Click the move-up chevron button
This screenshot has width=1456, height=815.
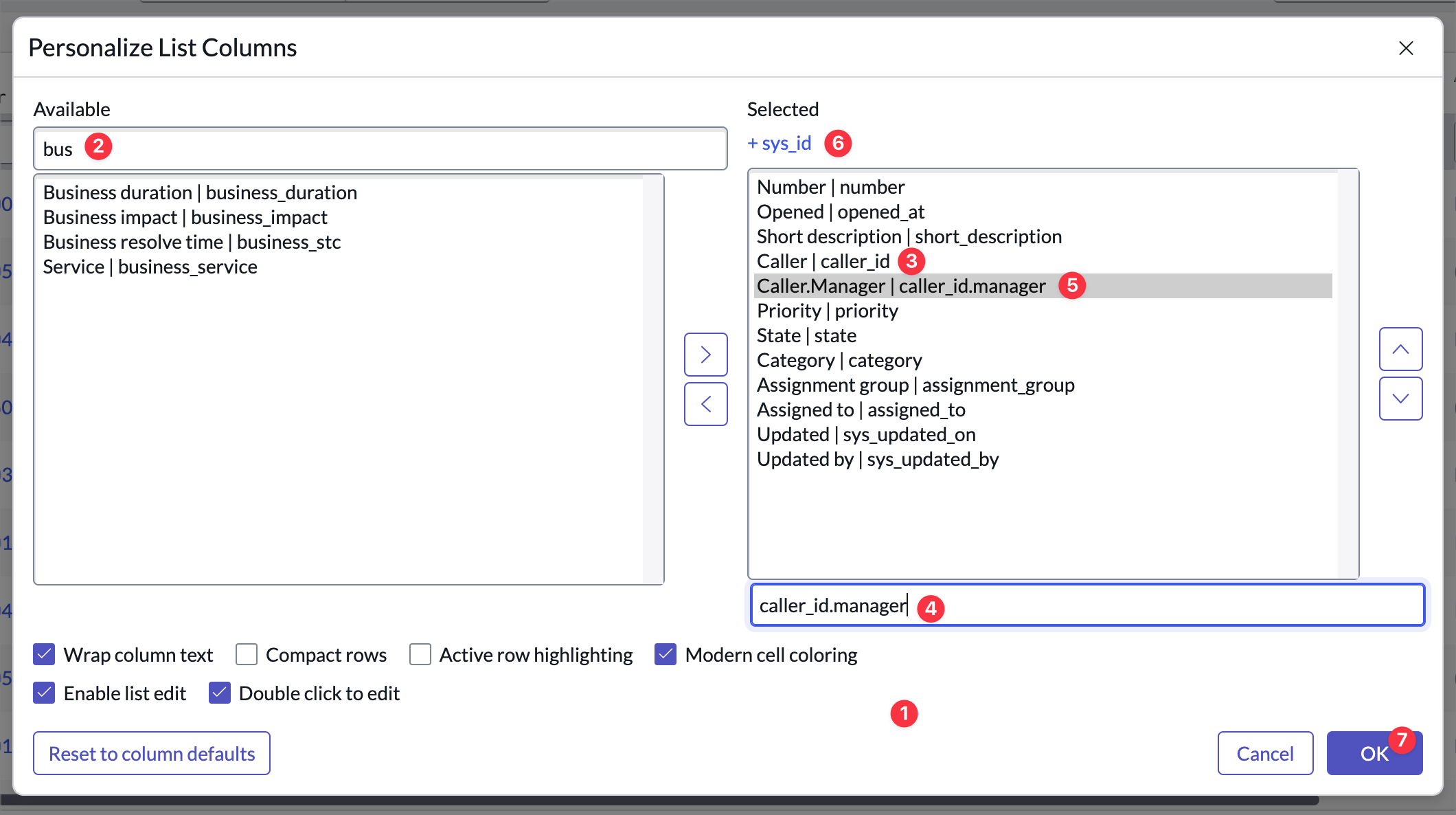pos(1400,349)
